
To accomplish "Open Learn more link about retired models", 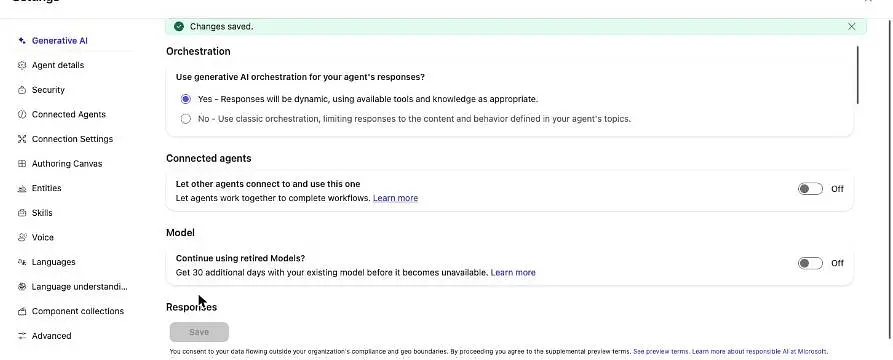I will pyautogui.click(x=513, y=272).
